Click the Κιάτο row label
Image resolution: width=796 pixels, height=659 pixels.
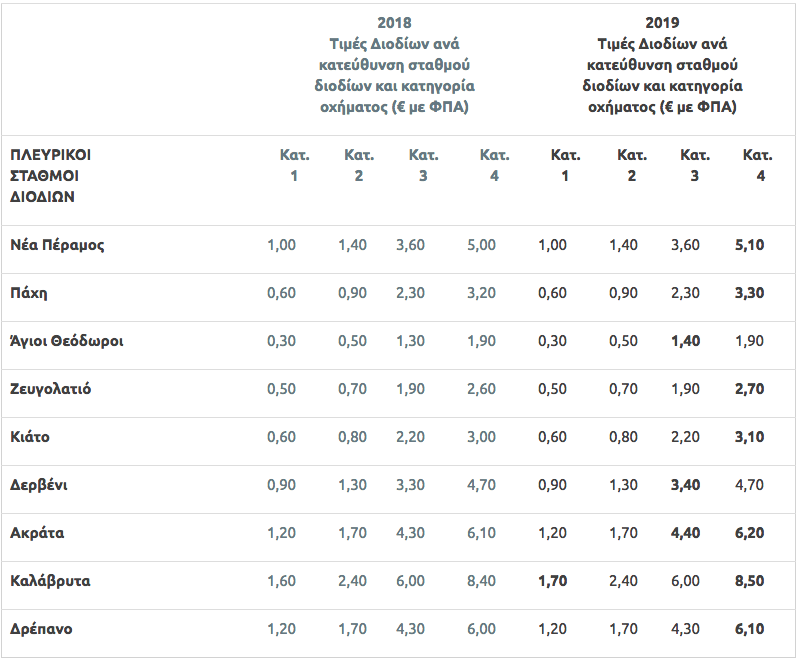coord(30,437)
